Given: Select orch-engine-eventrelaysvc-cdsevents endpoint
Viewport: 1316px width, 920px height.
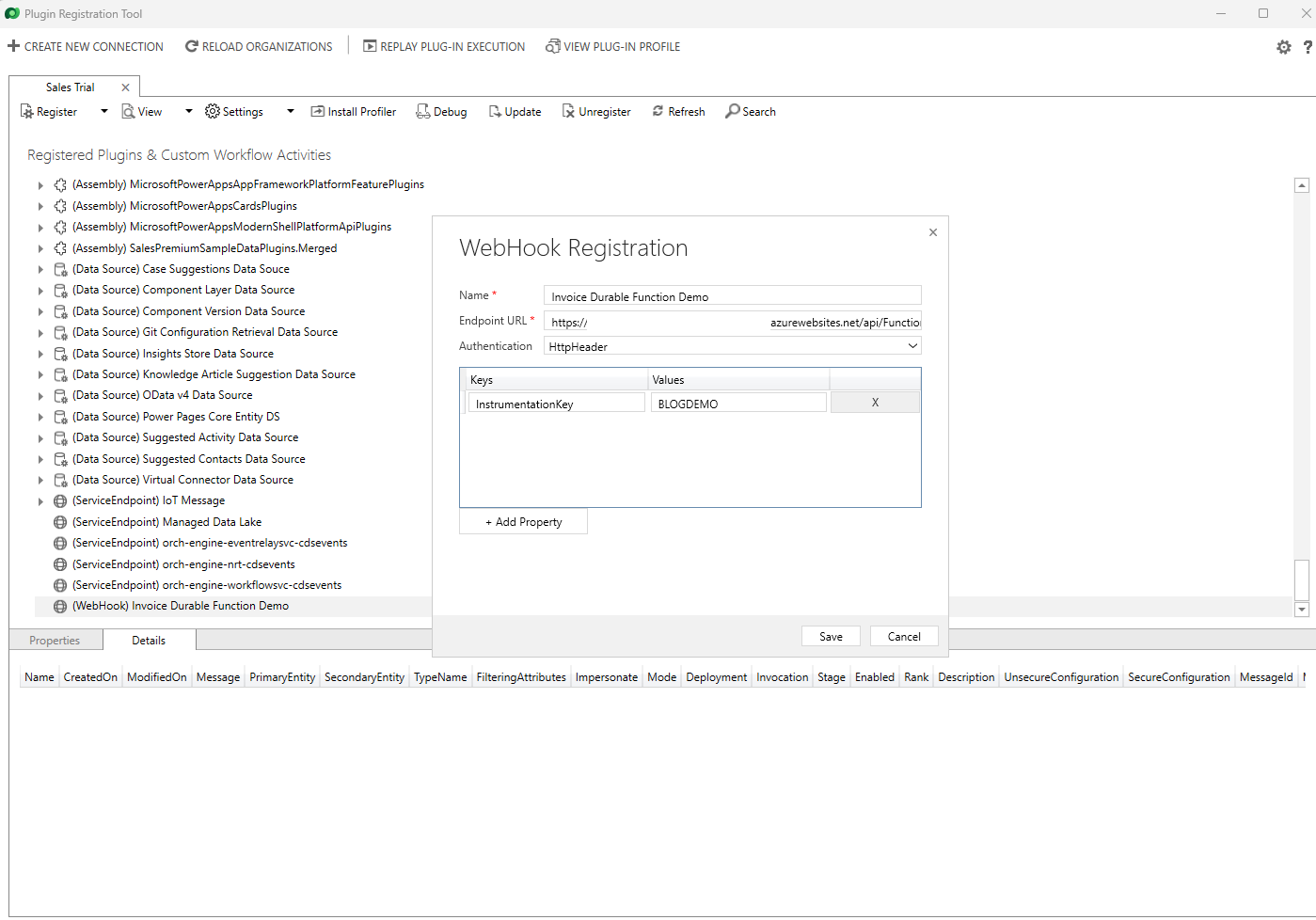Looking at the screenshot, I should tap(210, 543).
